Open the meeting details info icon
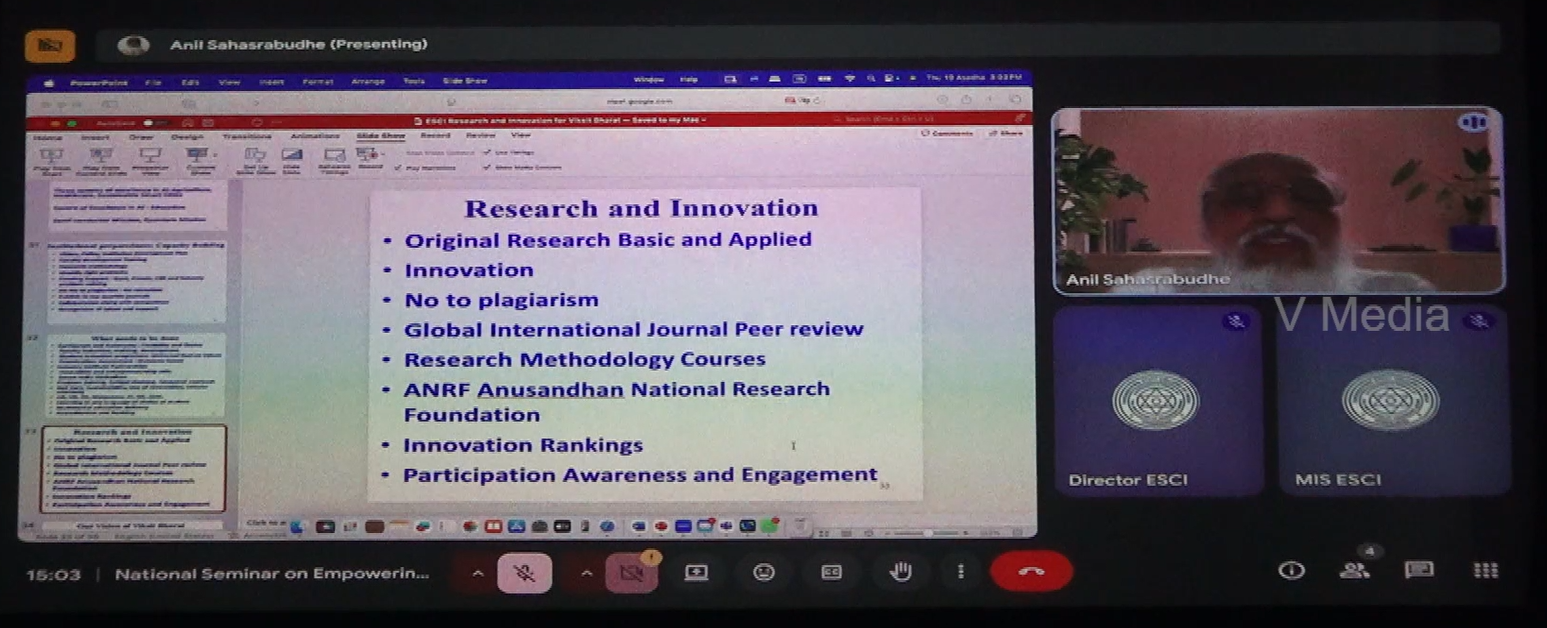 (1291, 570)
